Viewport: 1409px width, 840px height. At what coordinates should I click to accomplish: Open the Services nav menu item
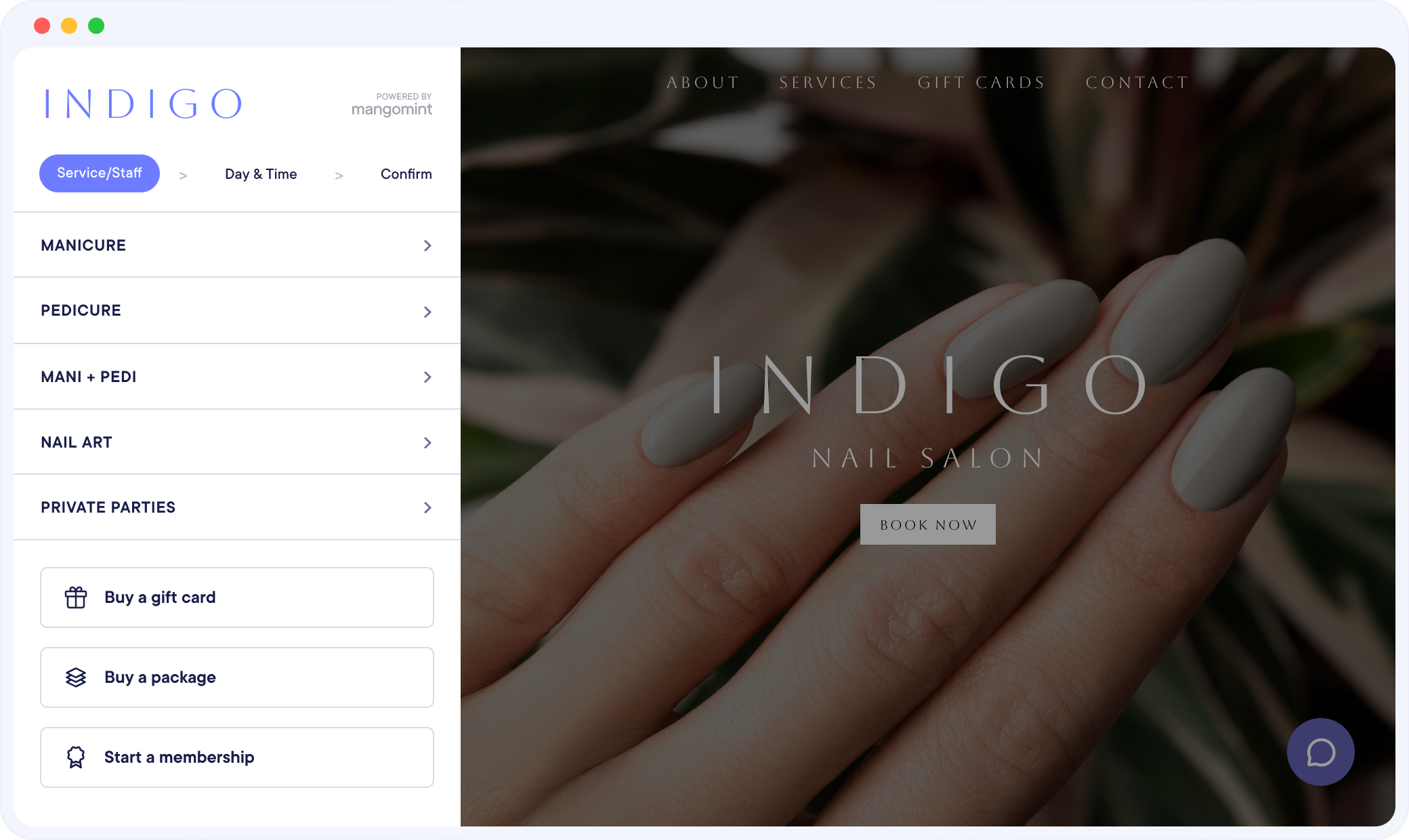point(828,83)
